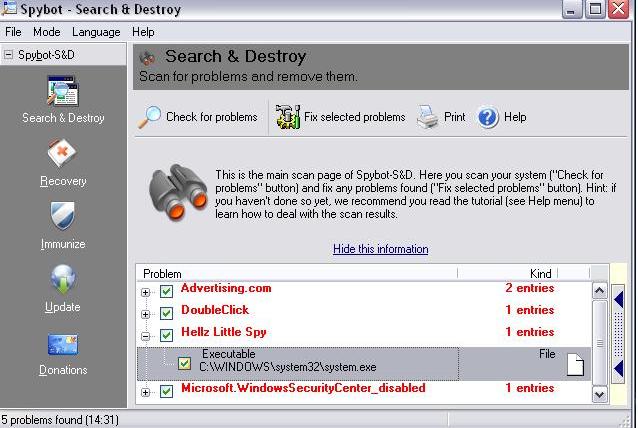This screenshot has height=428, width=638.
Task: Click the Fix selected problems tools icon
Action: (x=288, y=117)
